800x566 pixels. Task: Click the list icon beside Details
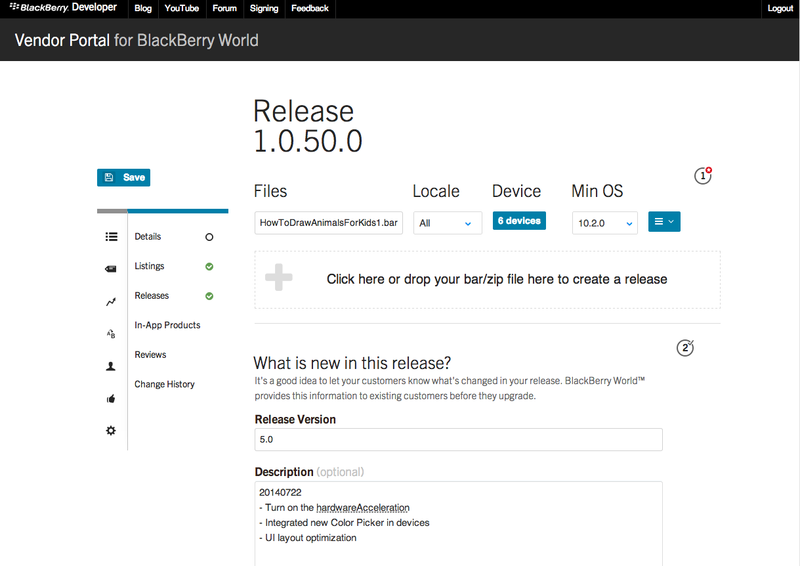tap(111, 237)
